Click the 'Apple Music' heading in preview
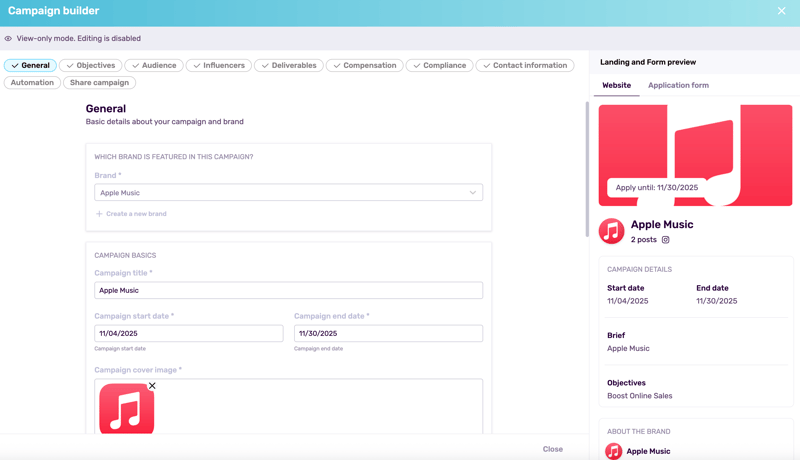Viewport: 800px width, 460px height. [662, 224]
